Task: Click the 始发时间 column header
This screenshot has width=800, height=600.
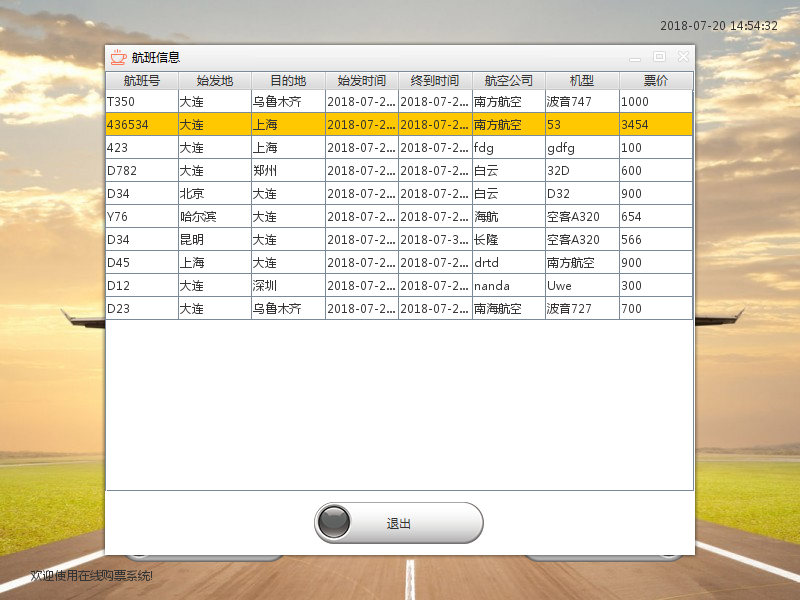Action: 362,81
